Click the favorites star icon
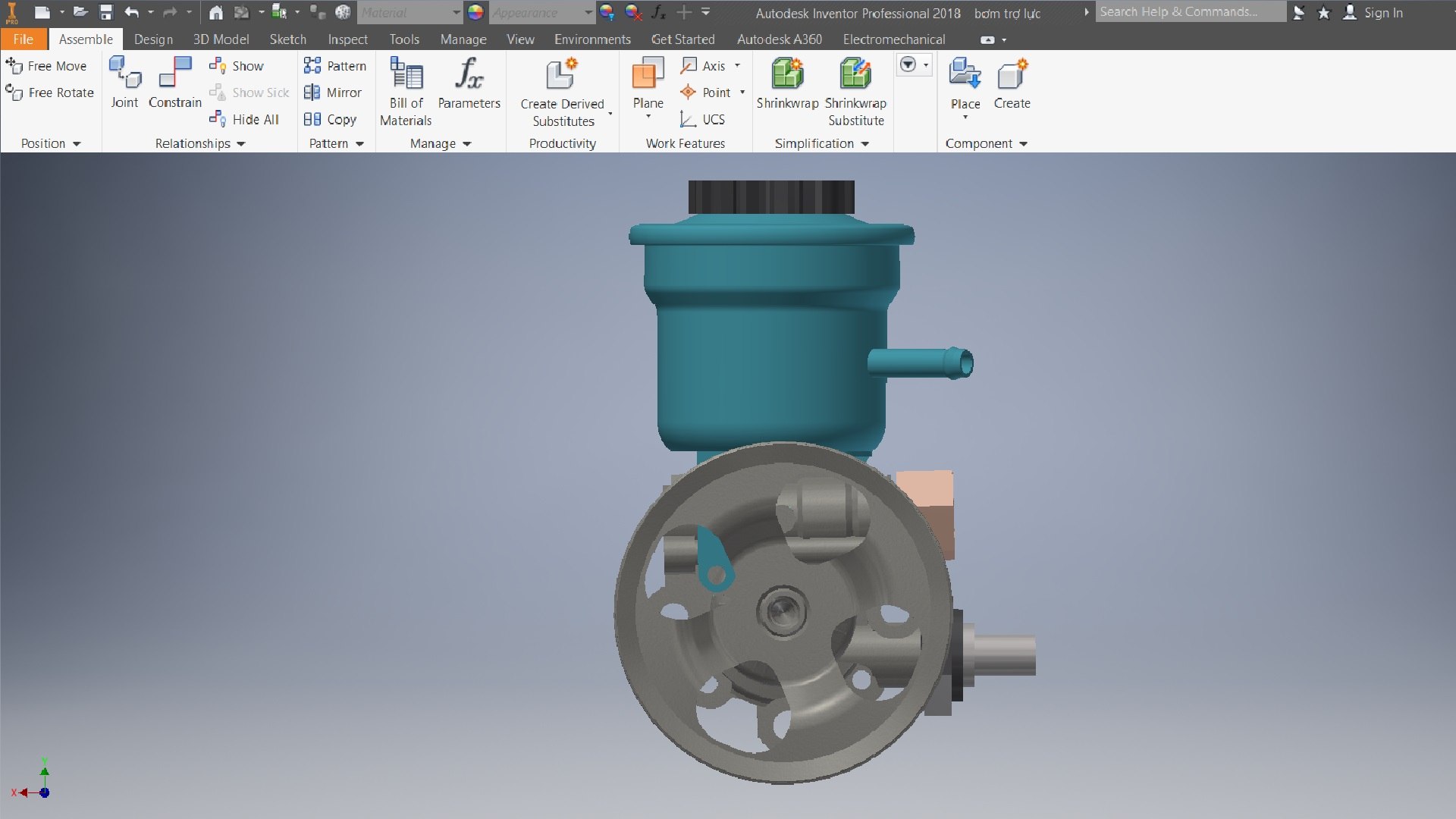 click(1324, 13)
